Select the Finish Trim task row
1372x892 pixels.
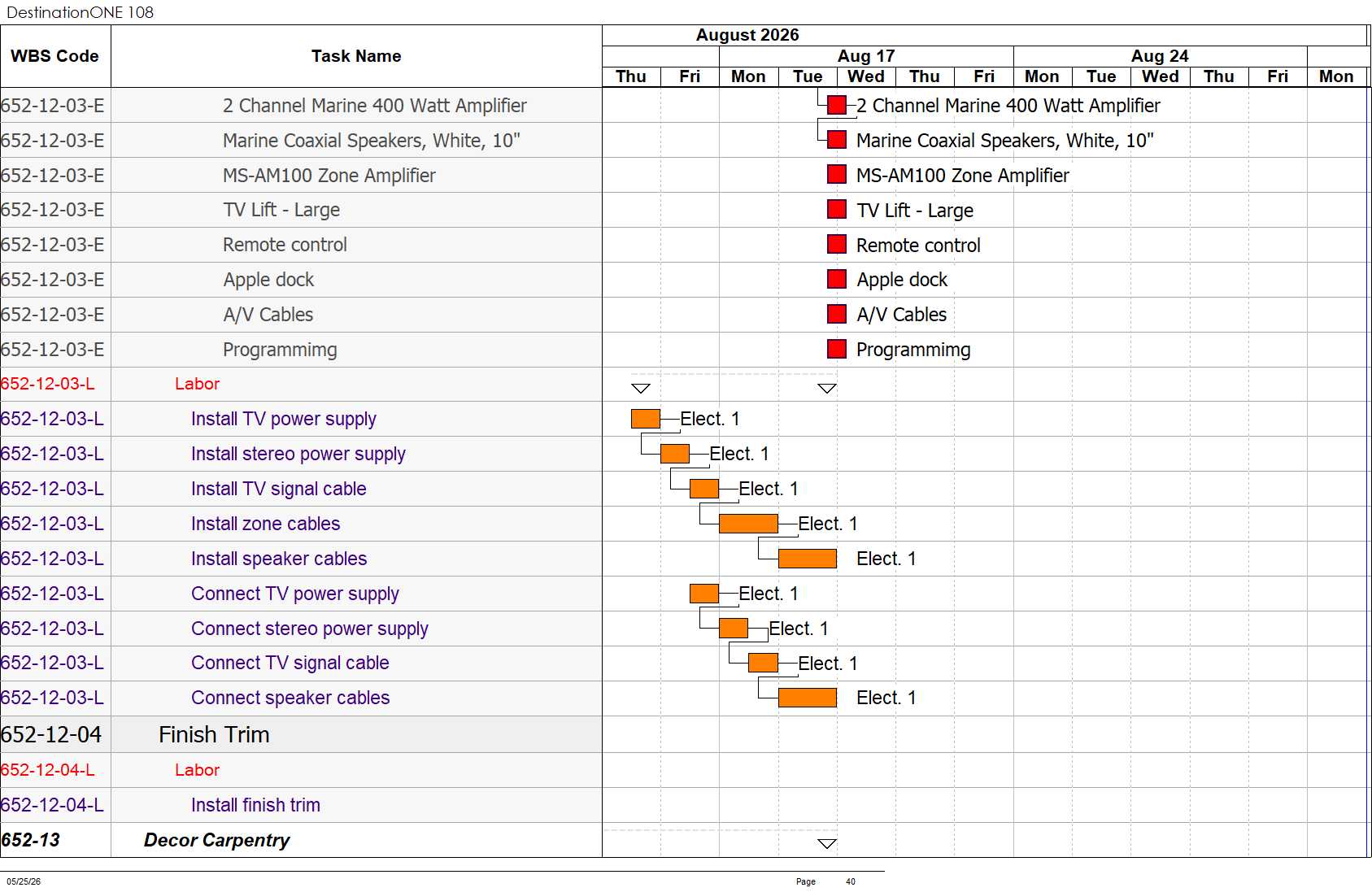tap(301, 734)
